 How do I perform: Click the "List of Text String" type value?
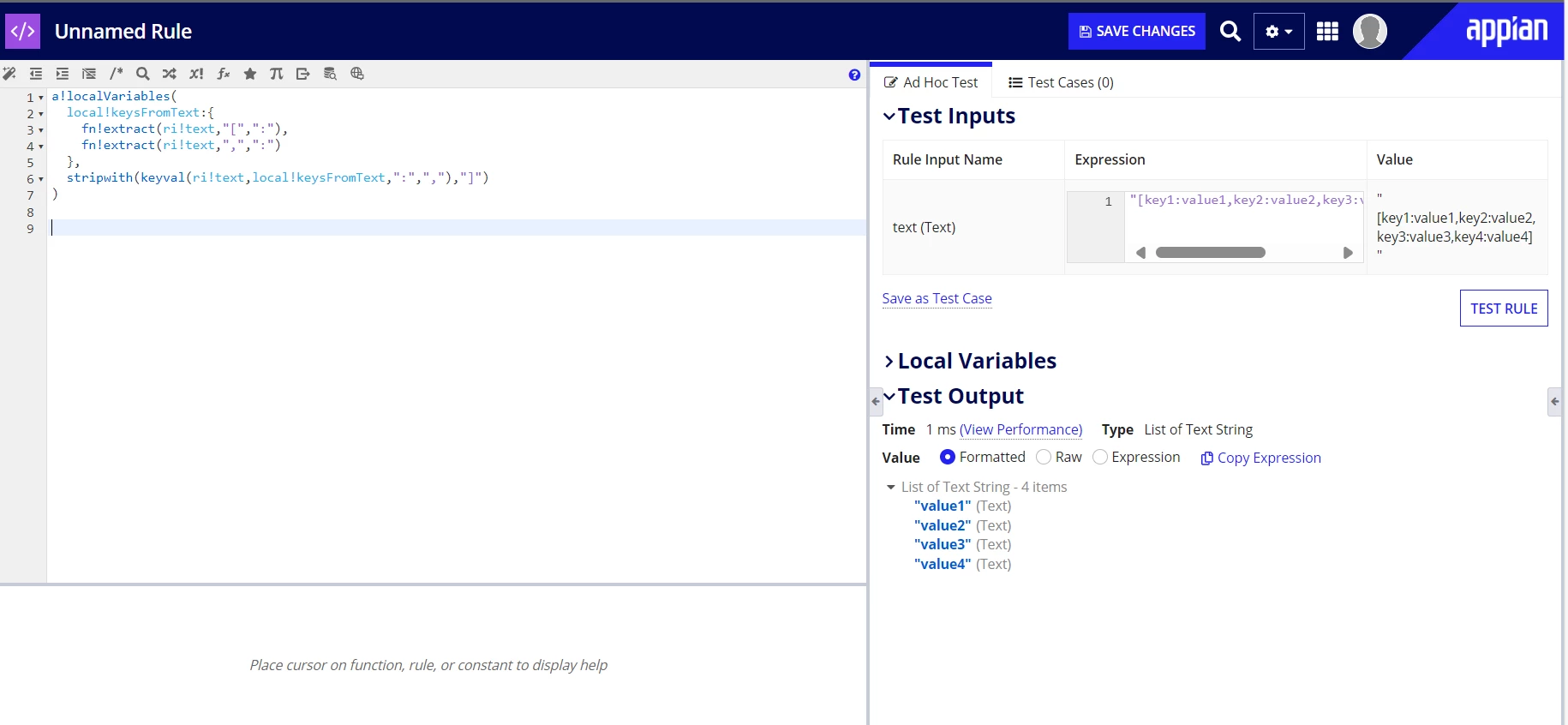click(1198, 429)
